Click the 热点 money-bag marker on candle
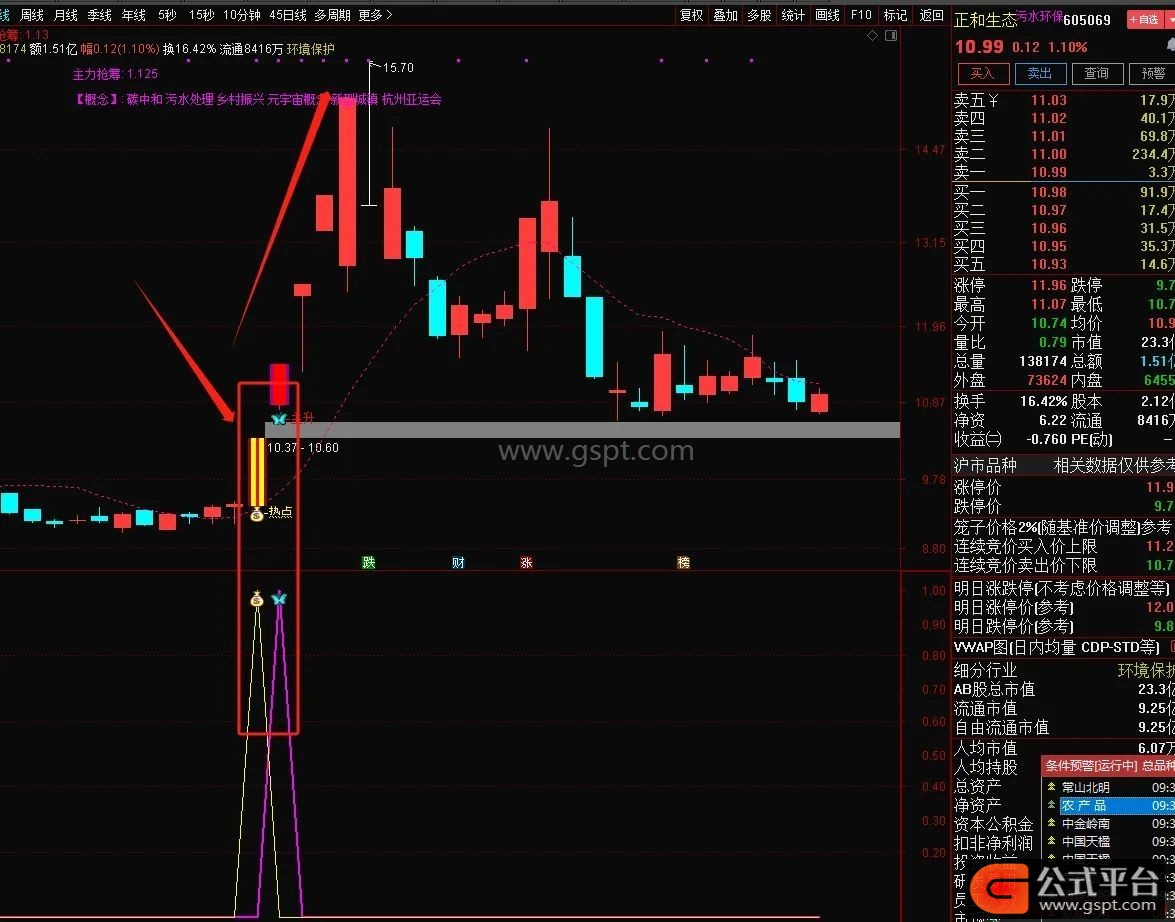 pos(256,514)
